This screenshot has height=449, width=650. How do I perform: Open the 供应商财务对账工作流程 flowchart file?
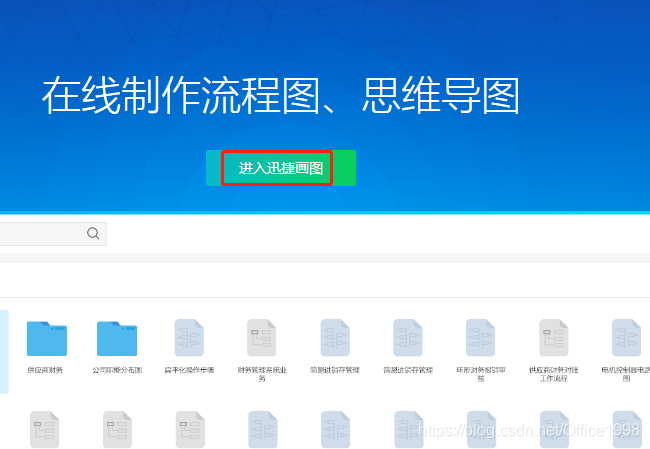553,338
